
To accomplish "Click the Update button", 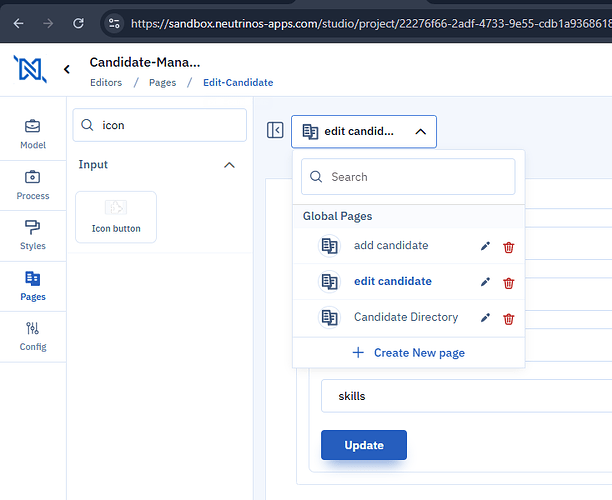I will pos(364,445).
